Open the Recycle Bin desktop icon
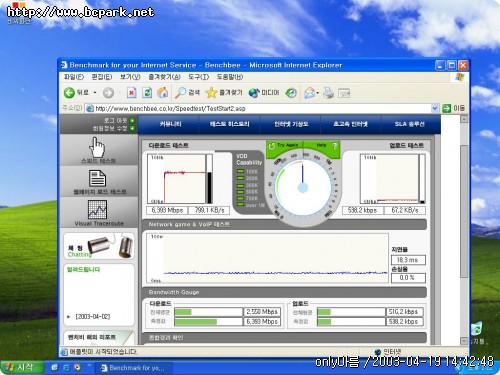 point(477,333)
